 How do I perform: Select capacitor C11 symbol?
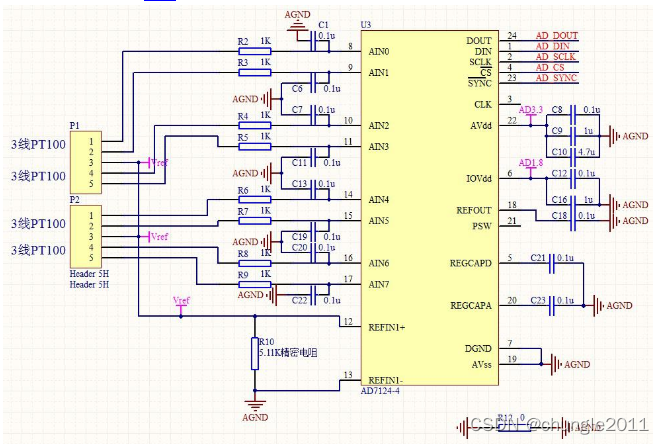(313, 157)
